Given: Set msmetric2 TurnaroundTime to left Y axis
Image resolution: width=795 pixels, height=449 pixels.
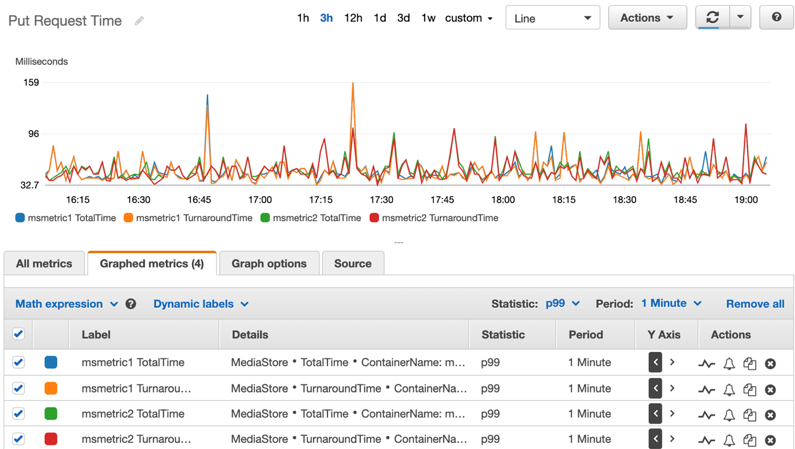Looking at the screenshot, I should pos(655,438).
